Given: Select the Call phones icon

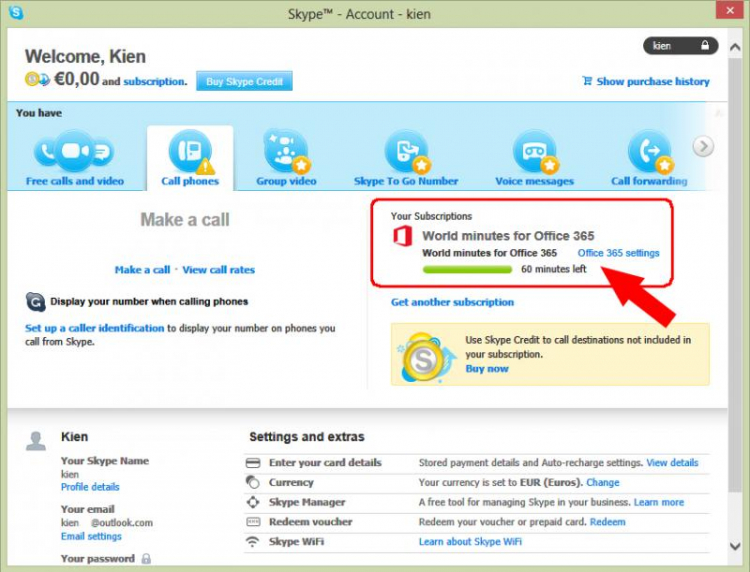Looking at the screenshot, I should pyautogui.click(x=190, y=151).
